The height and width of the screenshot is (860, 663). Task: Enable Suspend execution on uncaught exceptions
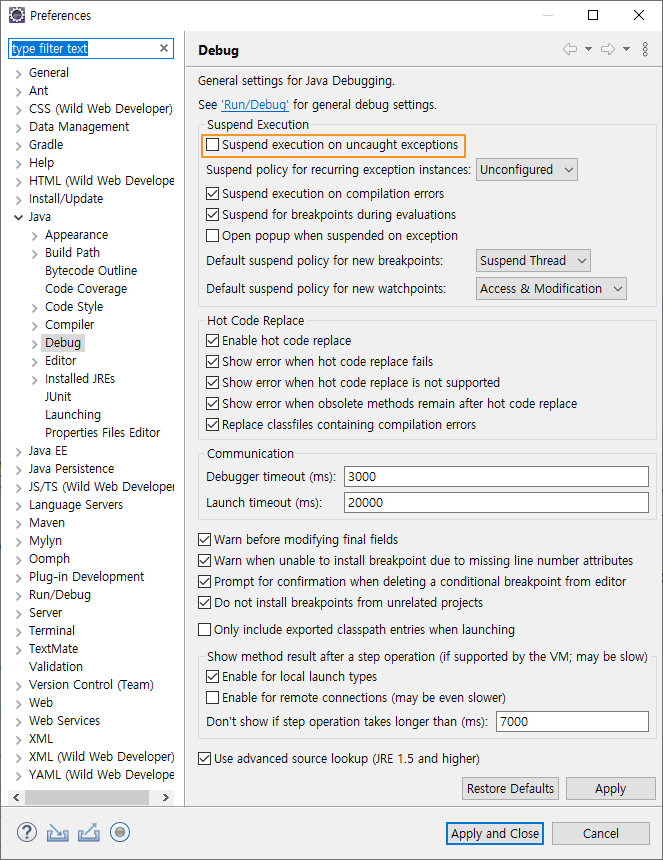click(212, 145)
